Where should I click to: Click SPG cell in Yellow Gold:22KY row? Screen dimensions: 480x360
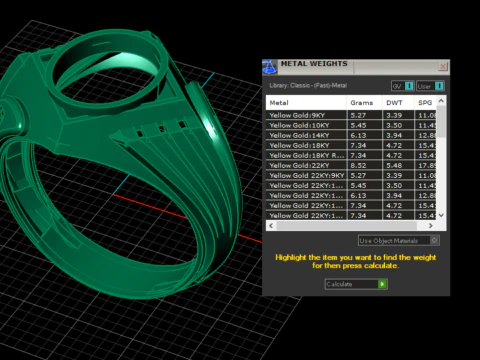(x=425, y=165)
